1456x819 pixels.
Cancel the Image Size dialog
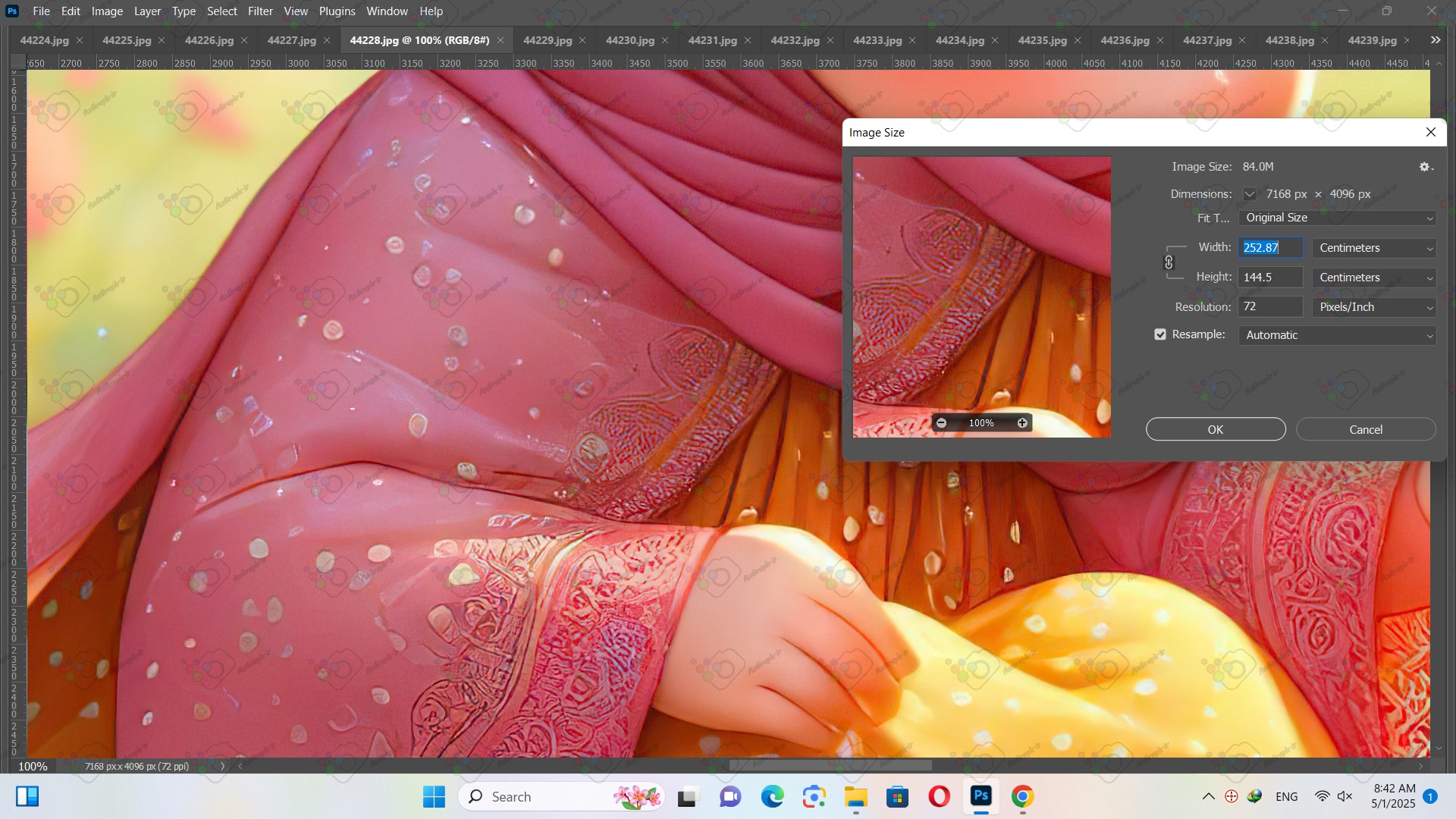point(1366,429)
